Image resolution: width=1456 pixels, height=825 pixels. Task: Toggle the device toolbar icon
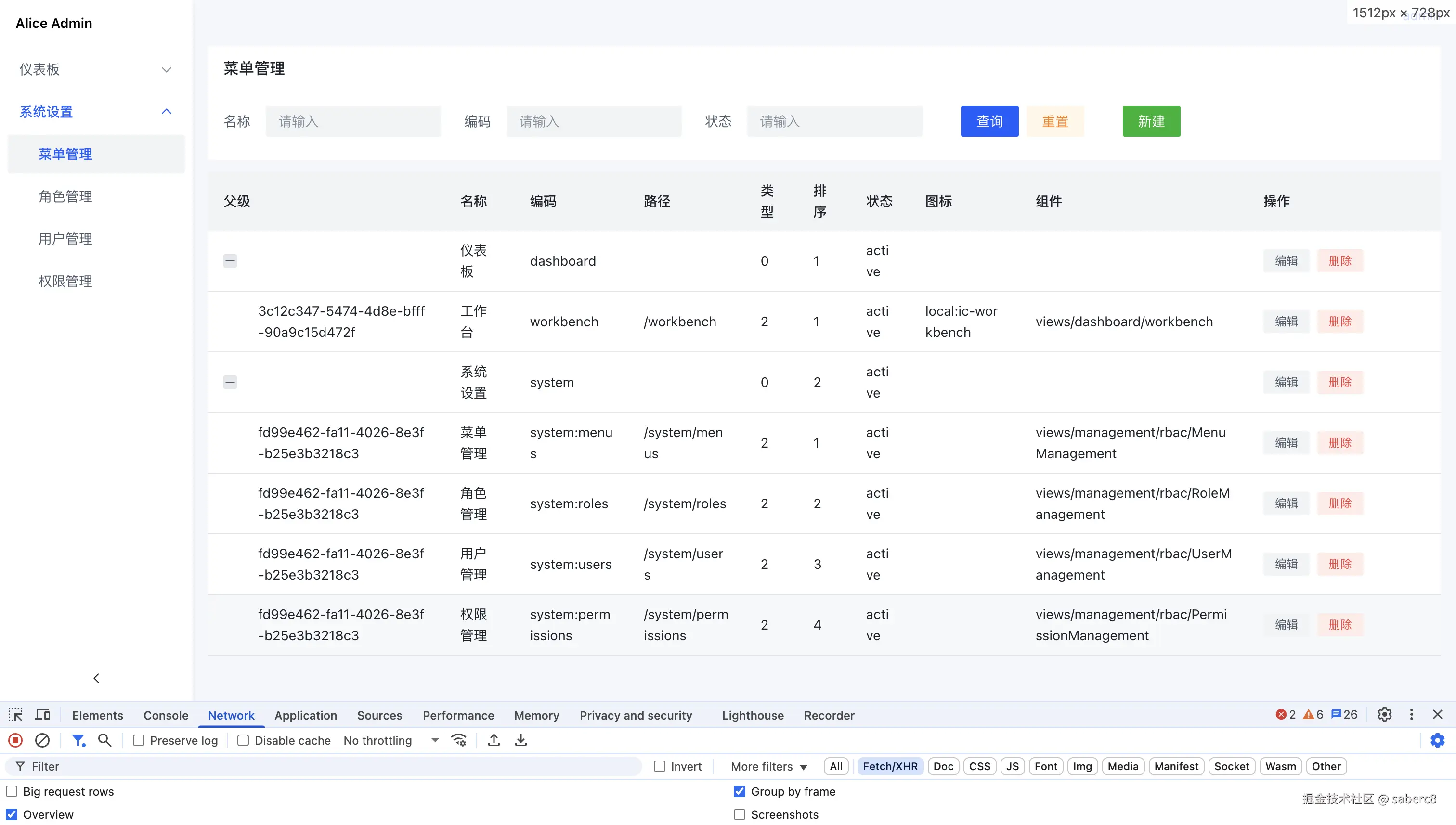coord(42,714)
